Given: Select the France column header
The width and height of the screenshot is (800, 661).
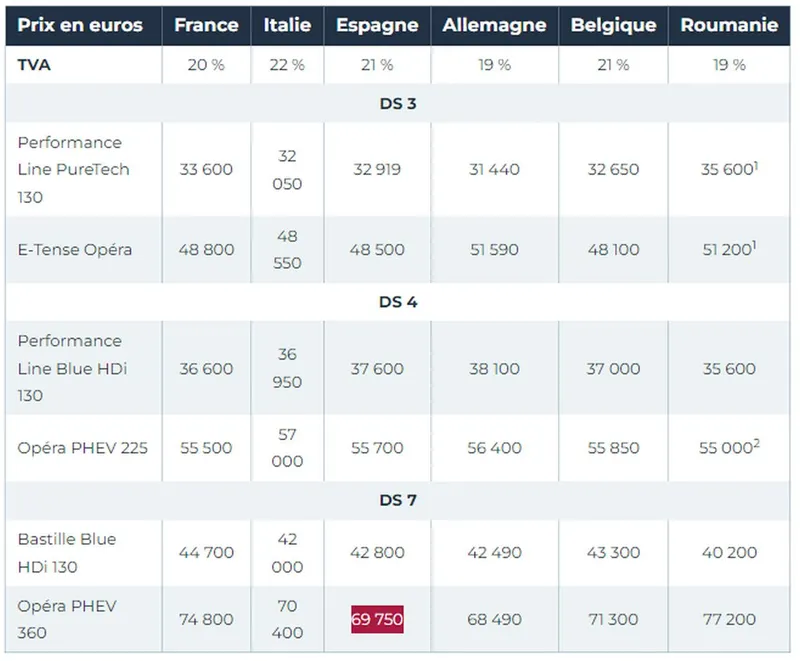Looking at the screenshot, I should [206, 25].
